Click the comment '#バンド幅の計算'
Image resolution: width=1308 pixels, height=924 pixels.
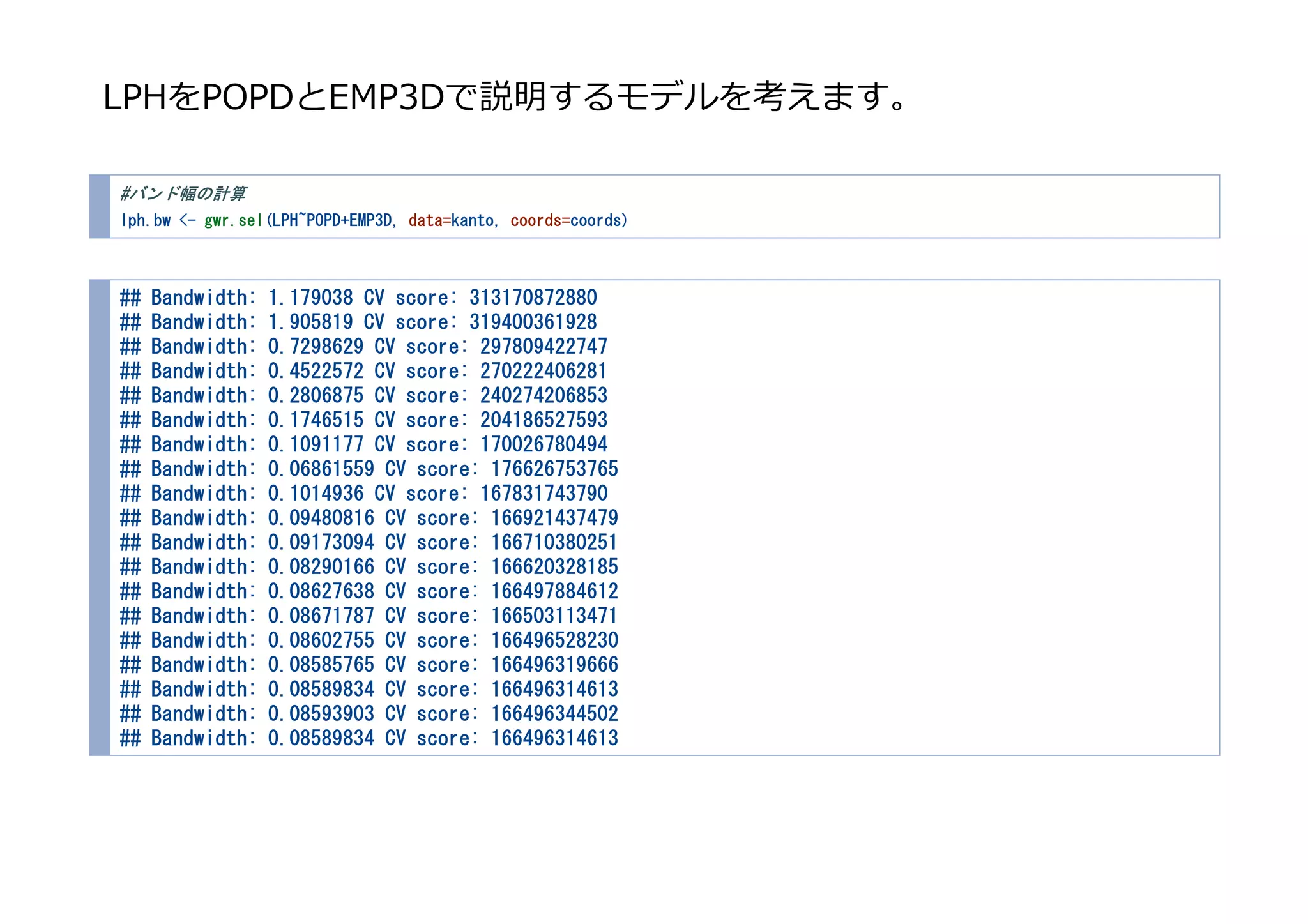click(x=183, y=193)
